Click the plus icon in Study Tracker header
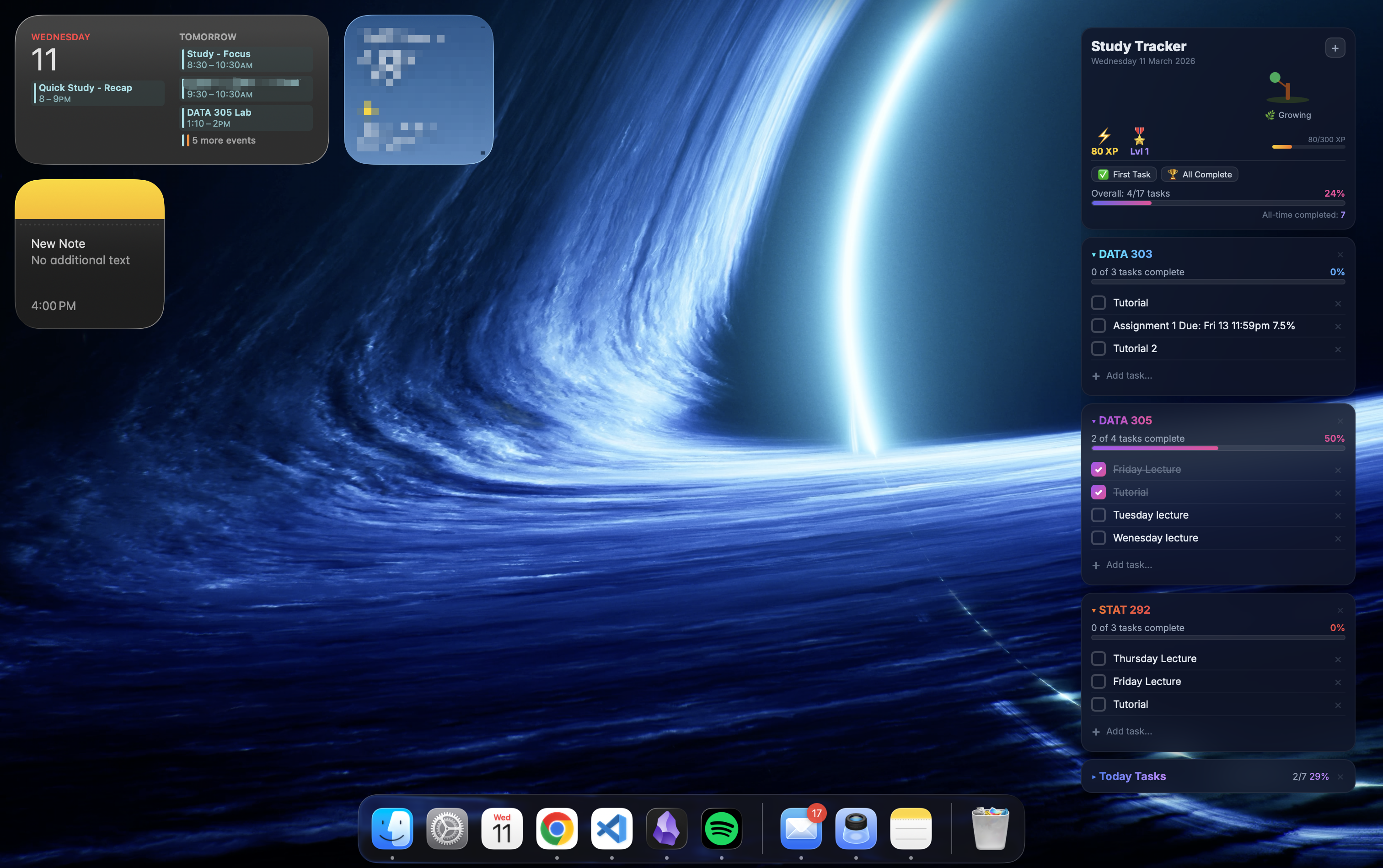 pos(1335,48)
